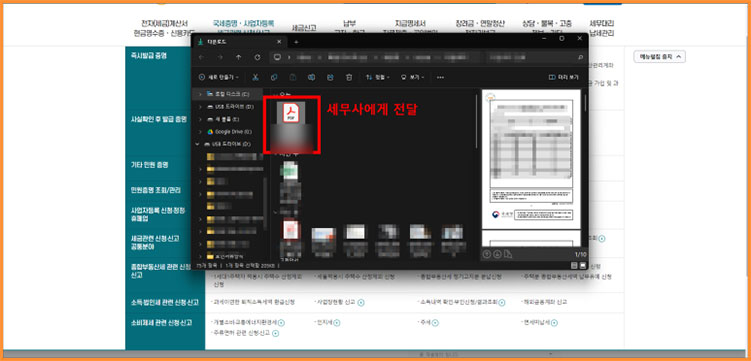This screenshot has width=751, height=361.
Task: Click the preview pane vertical scrollbar
Action: tap(585, 103)
